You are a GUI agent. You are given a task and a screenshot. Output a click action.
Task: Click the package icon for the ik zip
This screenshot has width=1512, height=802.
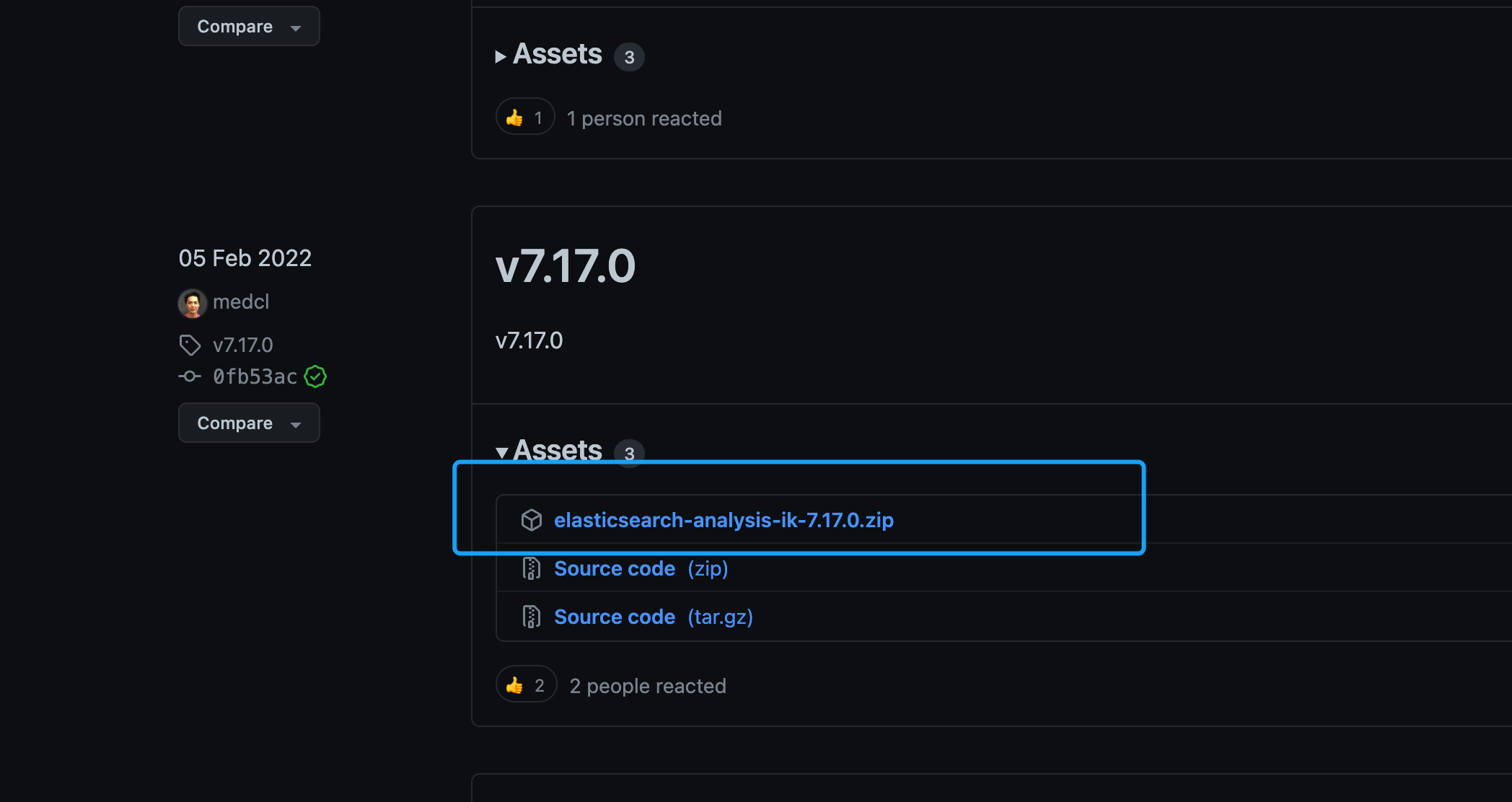click(532, 520)
